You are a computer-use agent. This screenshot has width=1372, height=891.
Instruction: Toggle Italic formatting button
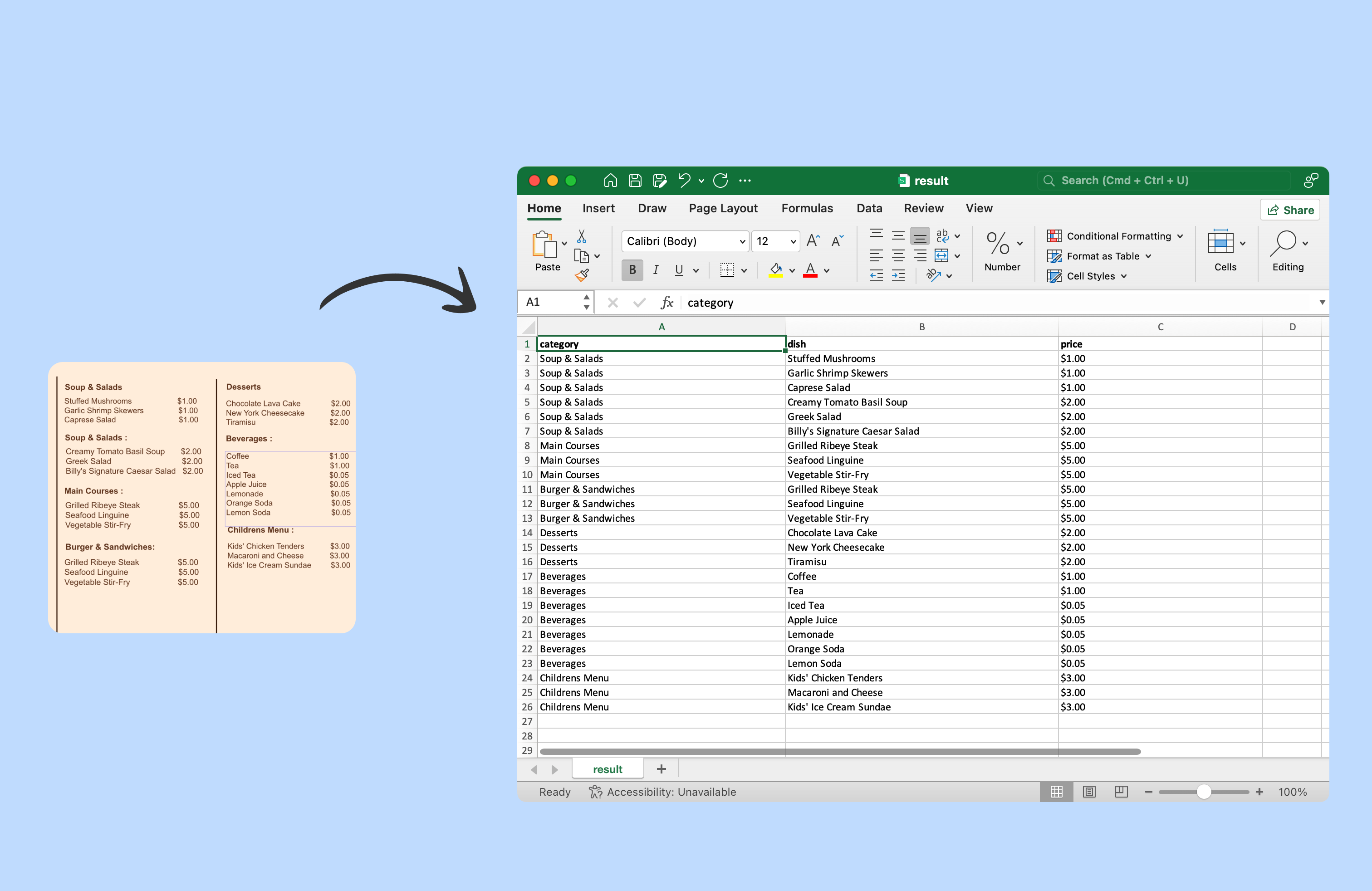tap(656, 270)
